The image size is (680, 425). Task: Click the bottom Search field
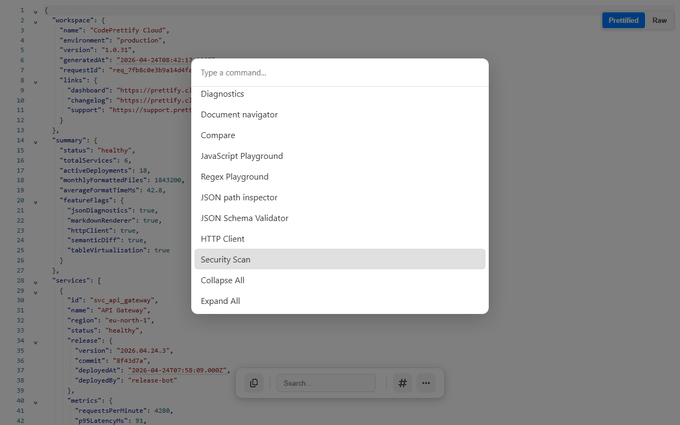point(326,383)
